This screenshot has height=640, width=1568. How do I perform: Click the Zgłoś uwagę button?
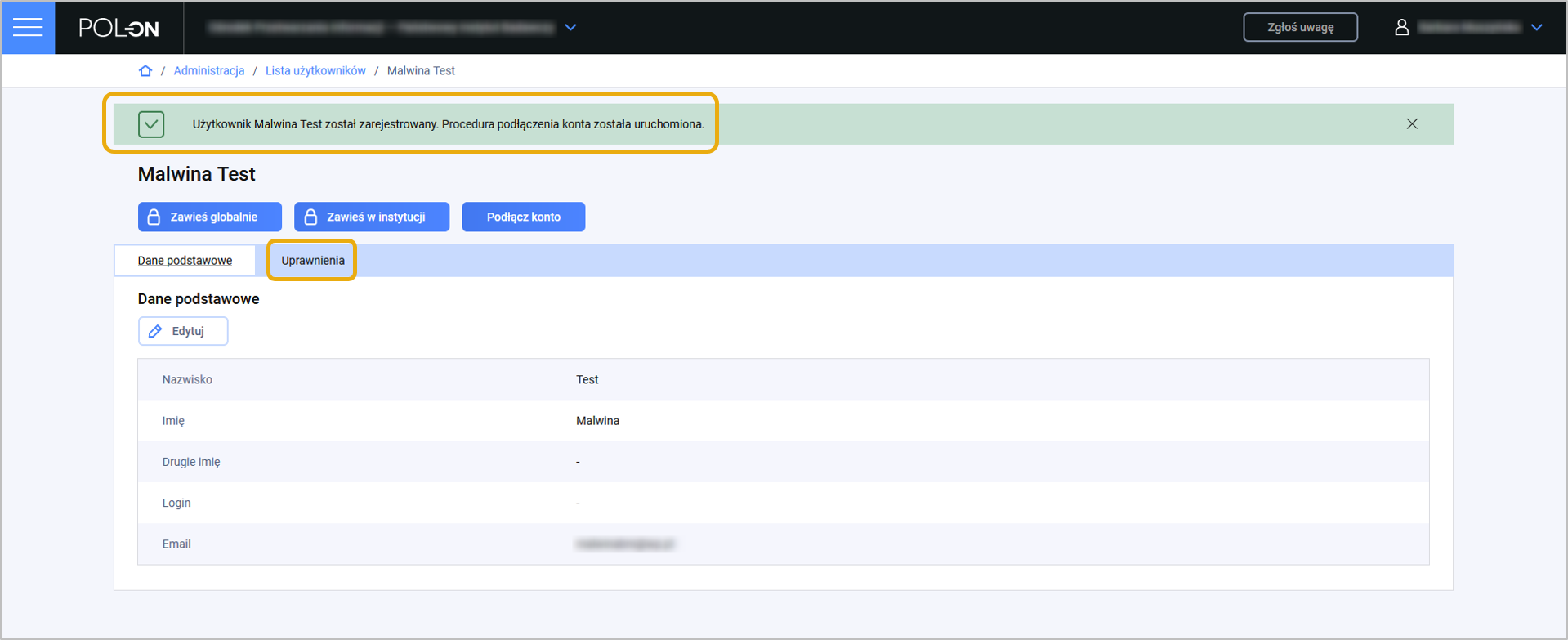1300,27
